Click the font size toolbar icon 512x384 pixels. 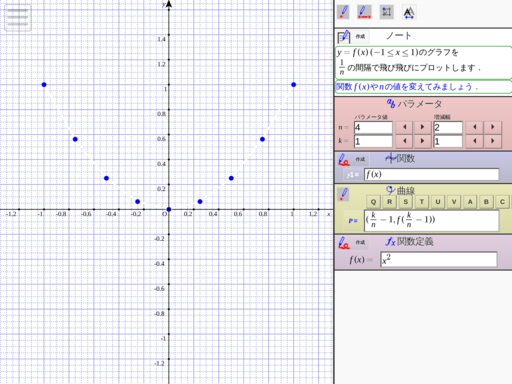pos(409,12)
